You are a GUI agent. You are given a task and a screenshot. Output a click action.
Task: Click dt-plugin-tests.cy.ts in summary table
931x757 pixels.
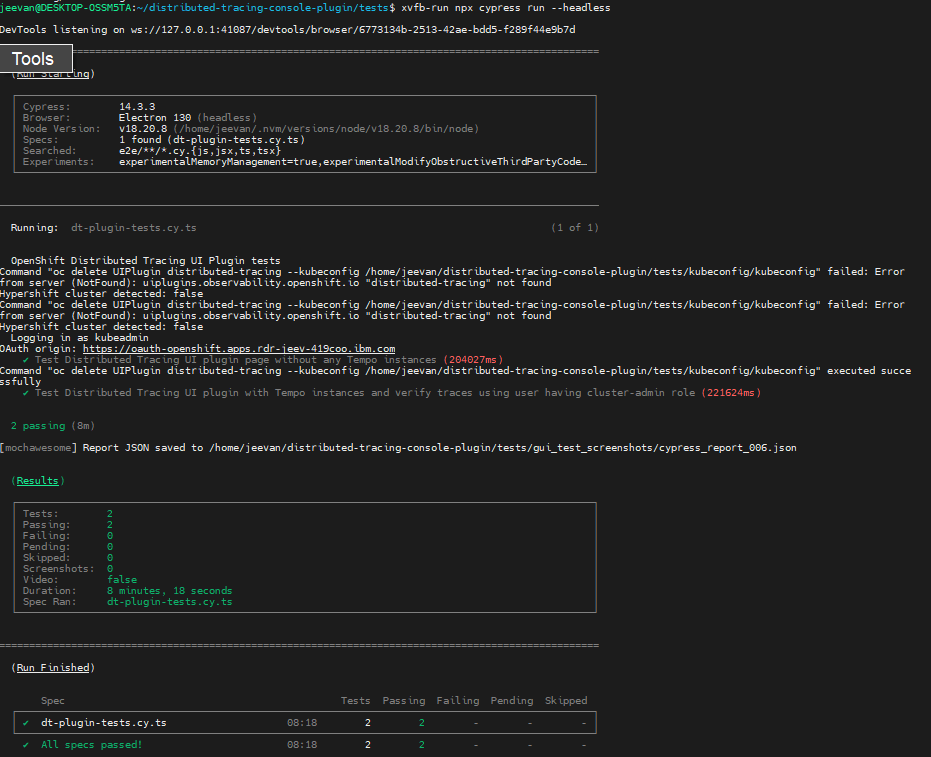click(x=103, y=723)
